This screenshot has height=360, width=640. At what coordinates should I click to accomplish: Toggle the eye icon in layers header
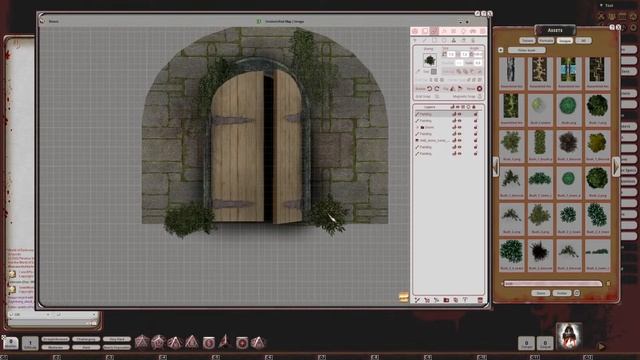(458, 107)
